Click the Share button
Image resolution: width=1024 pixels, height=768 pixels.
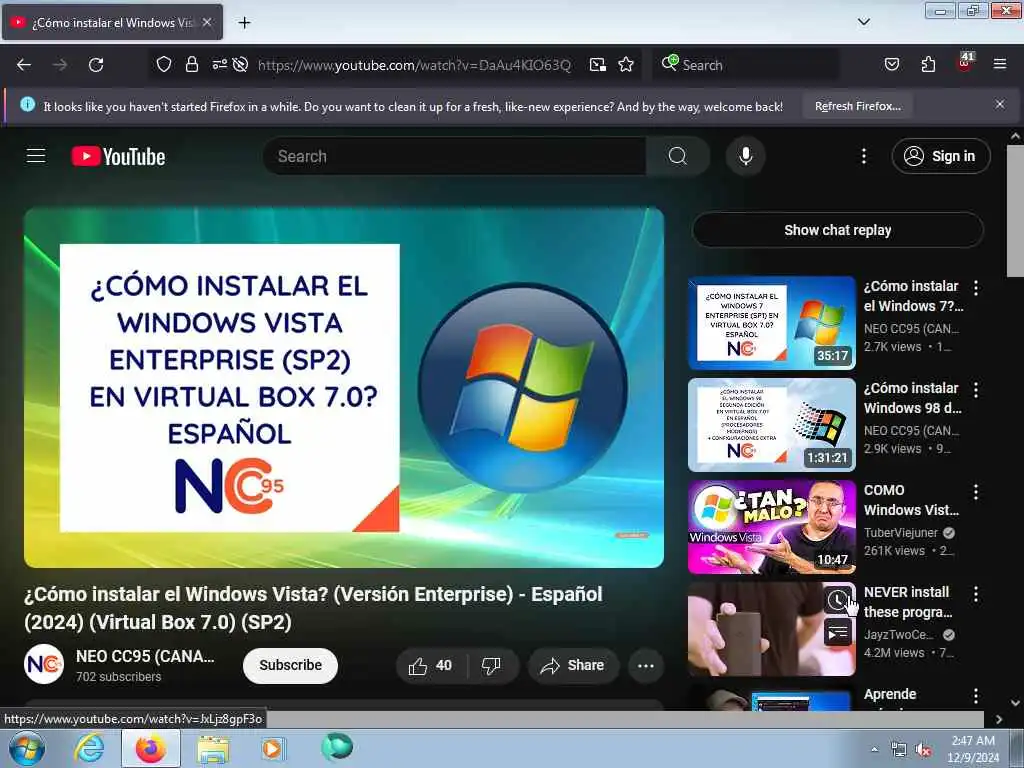(x=573, y=665)
